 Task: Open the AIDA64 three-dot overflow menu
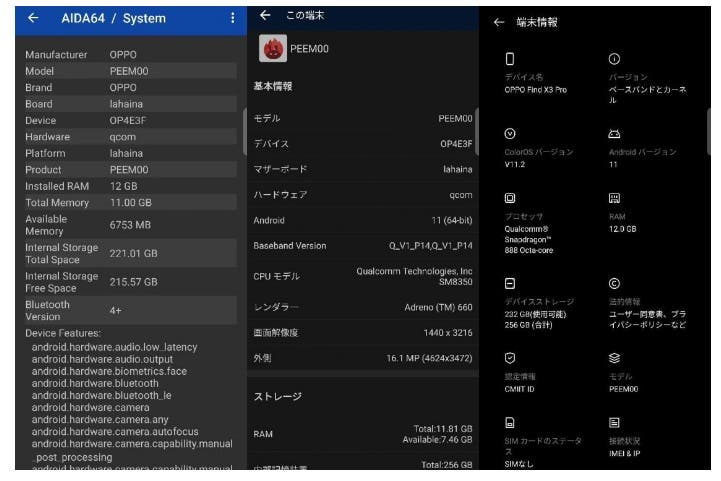[x=233, y=18]
